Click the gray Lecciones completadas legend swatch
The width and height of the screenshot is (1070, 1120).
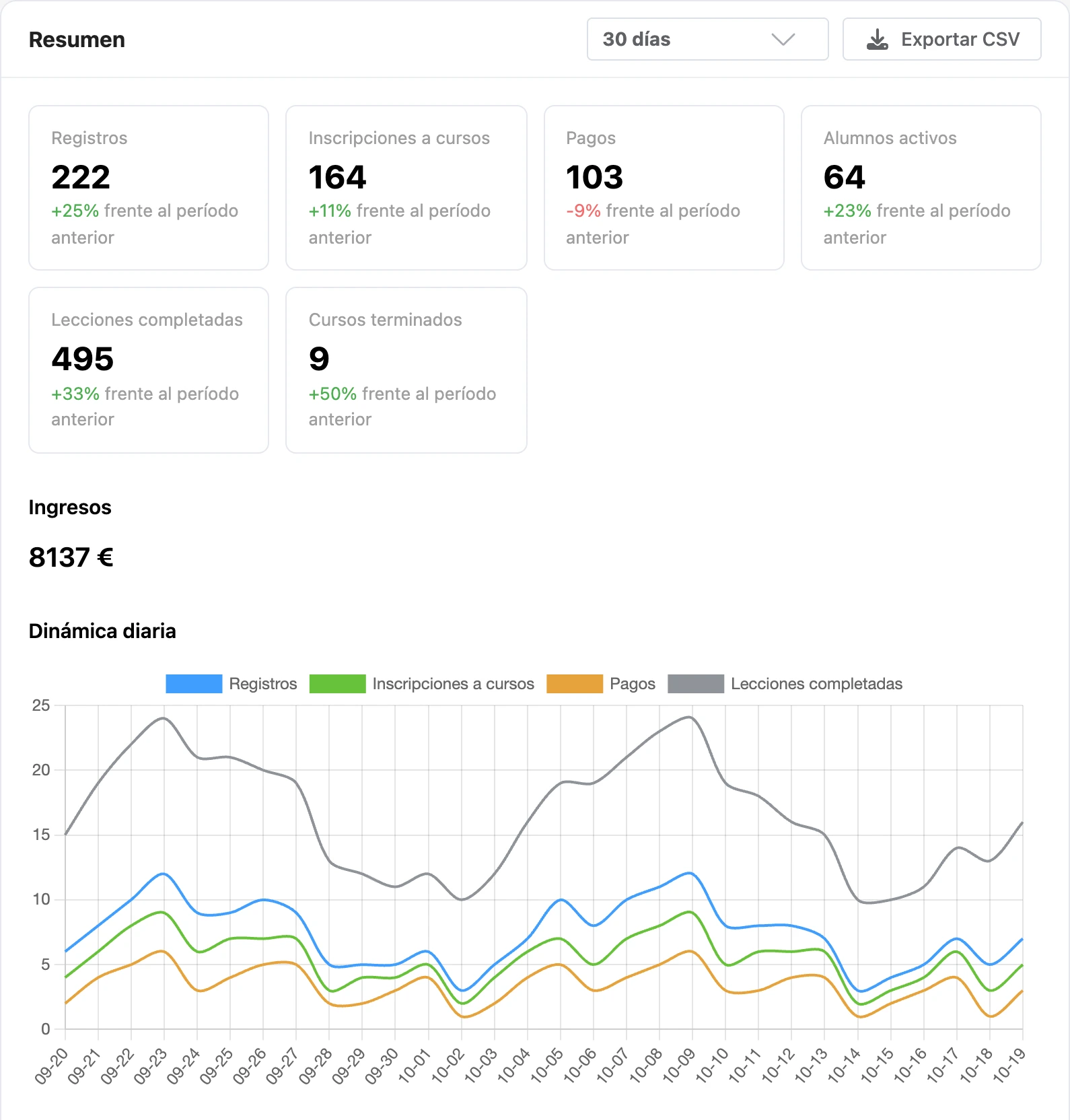(x=696, y=683)
